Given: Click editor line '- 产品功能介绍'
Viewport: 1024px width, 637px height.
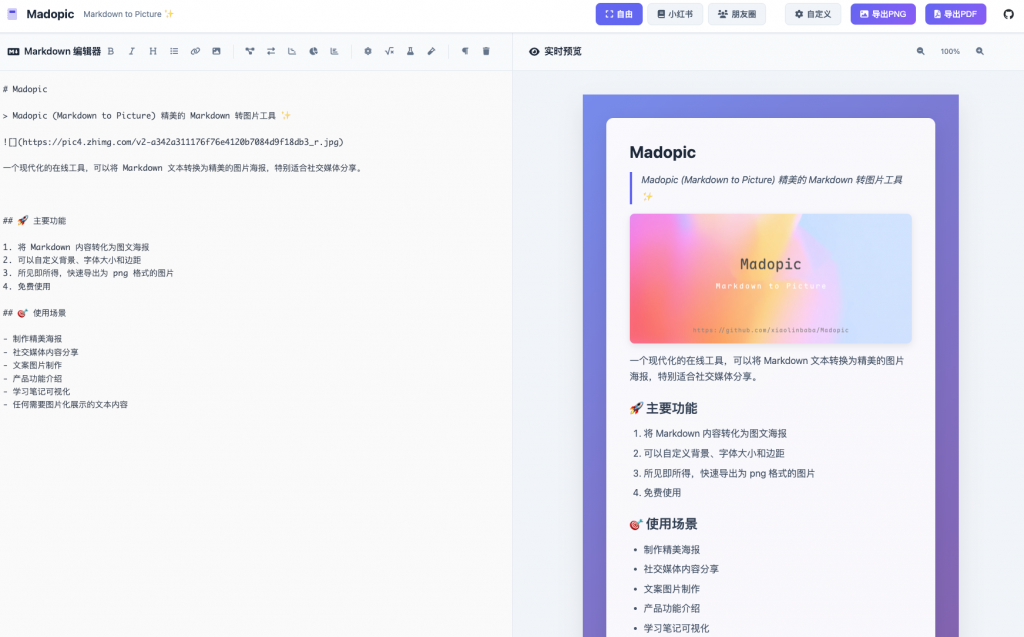Looking at the screenshot, I should click(32, 378).
